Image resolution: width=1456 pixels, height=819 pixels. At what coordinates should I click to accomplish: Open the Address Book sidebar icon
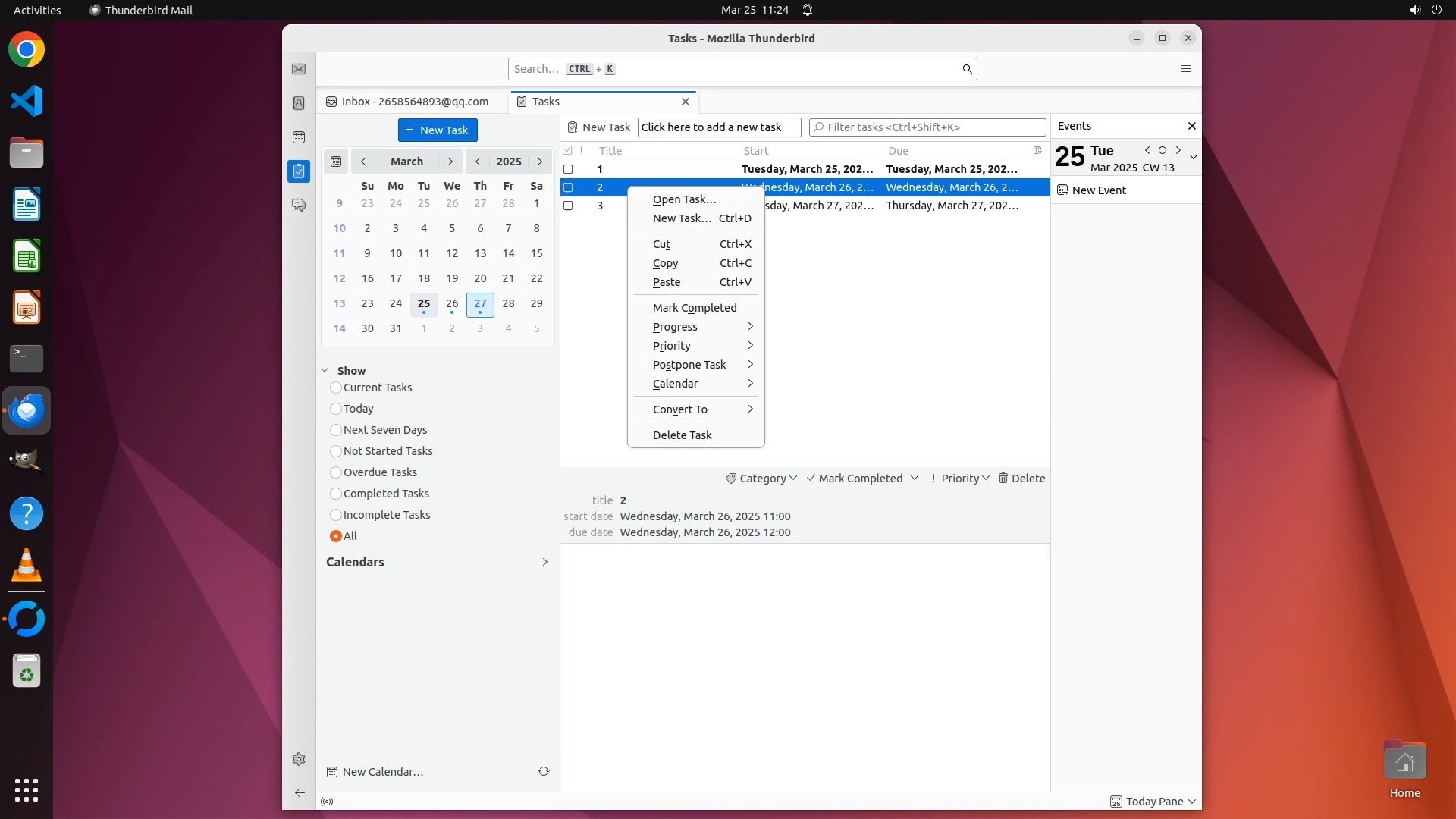299,103
